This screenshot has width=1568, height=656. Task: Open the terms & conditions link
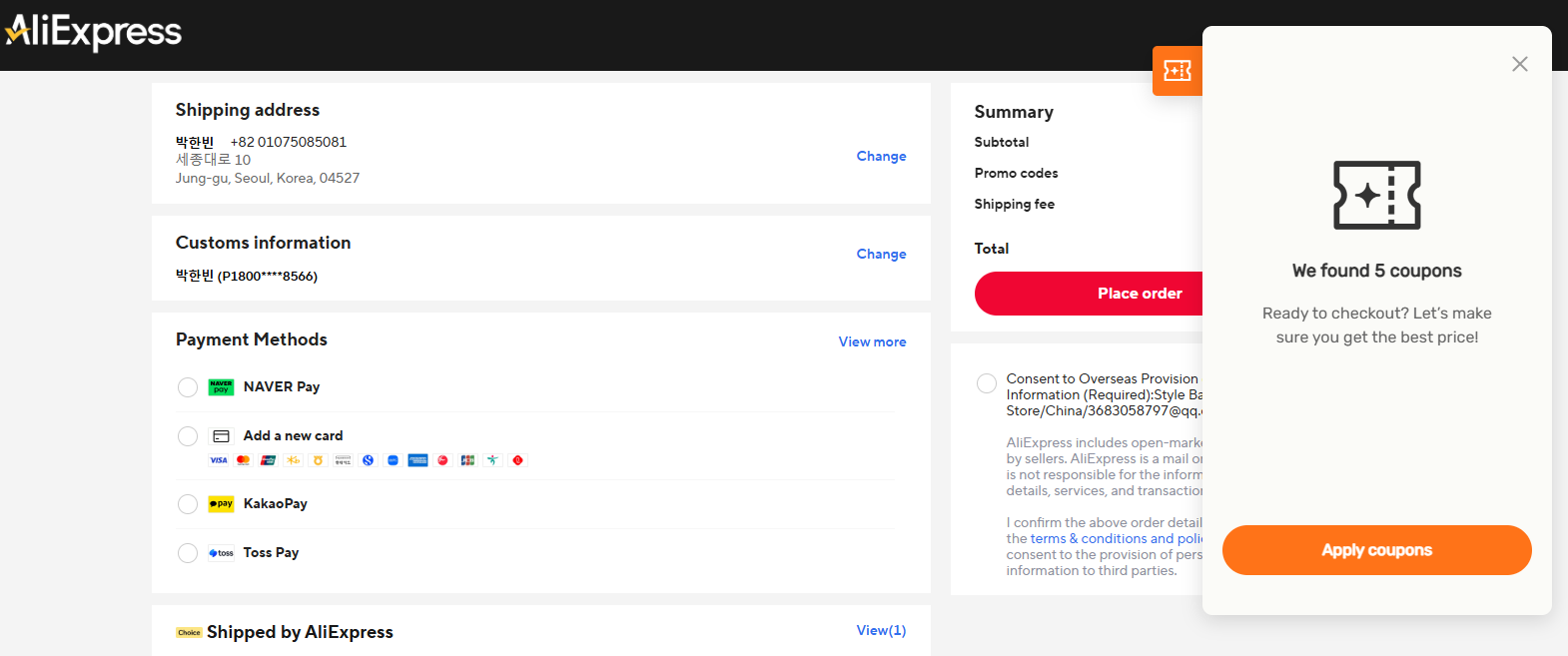1117,538
